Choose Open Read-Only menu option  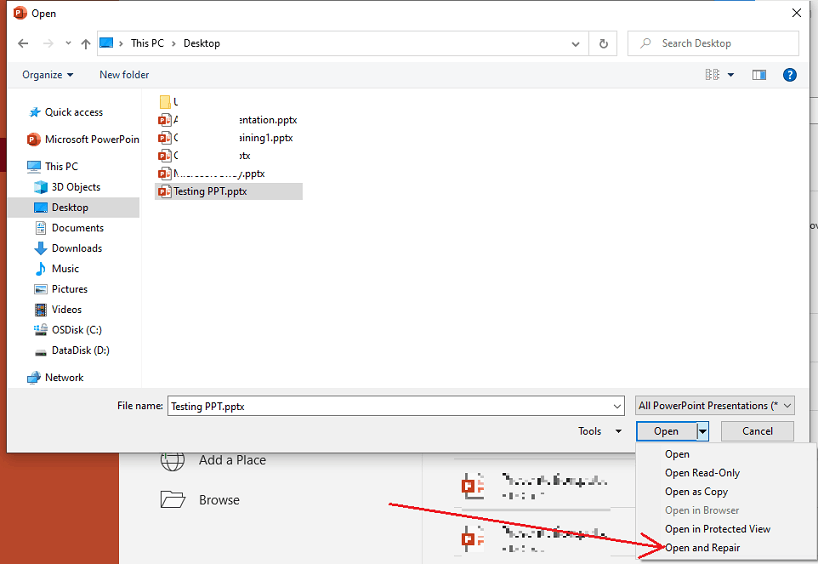click(x=702, y=473)
